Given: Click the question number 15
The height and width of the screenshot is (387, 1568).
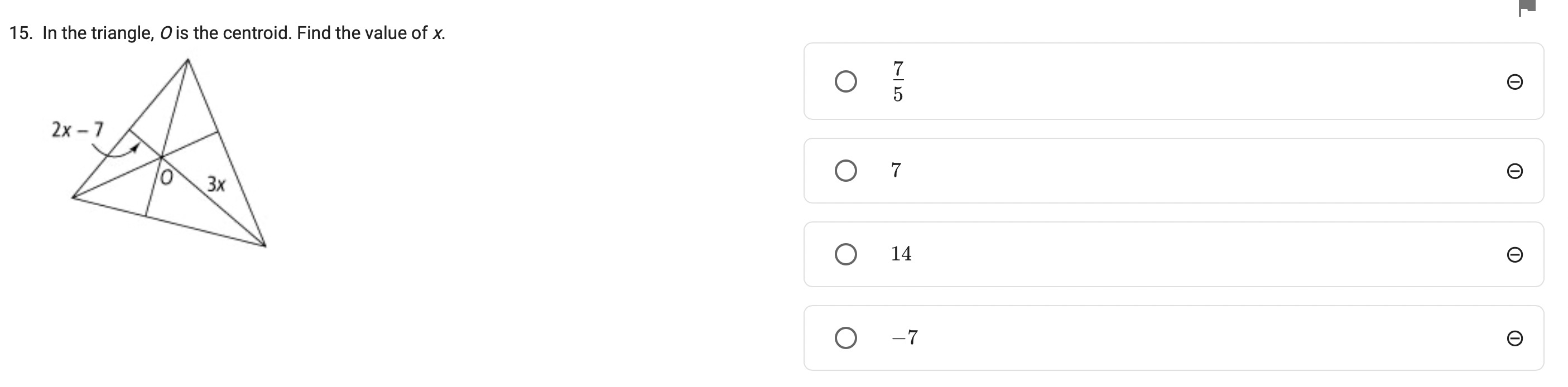Looking at the screenshot, I should click(21, 33).
